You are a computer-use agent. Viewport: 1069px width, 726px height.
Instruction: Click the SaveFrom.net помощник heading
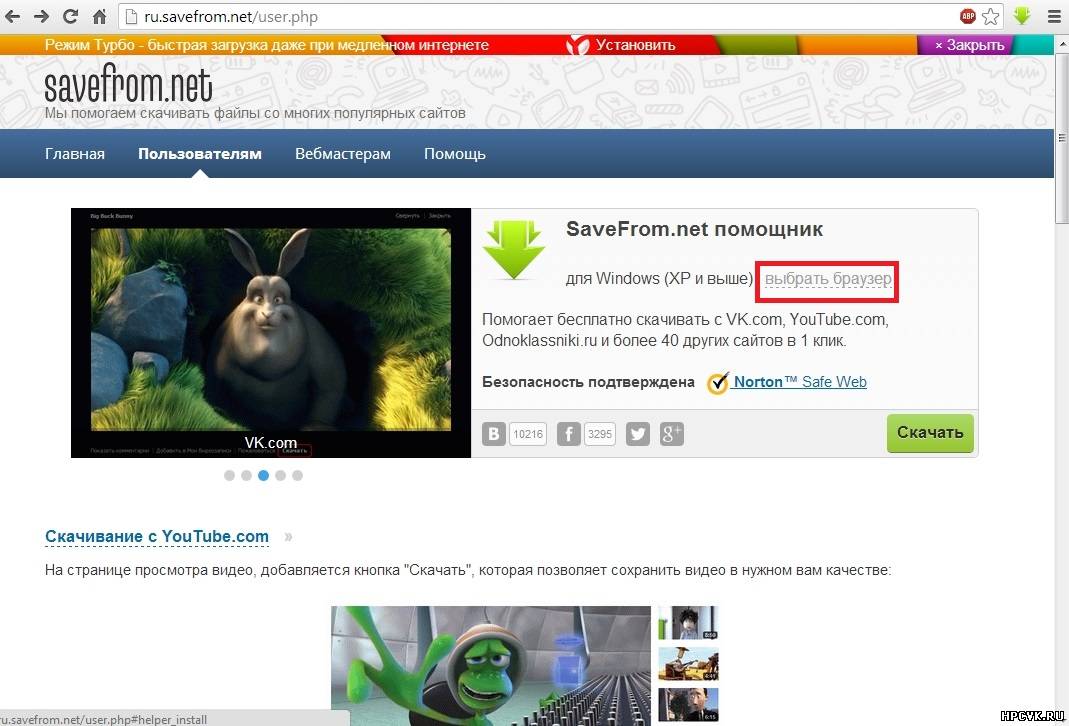coord(694,229)
